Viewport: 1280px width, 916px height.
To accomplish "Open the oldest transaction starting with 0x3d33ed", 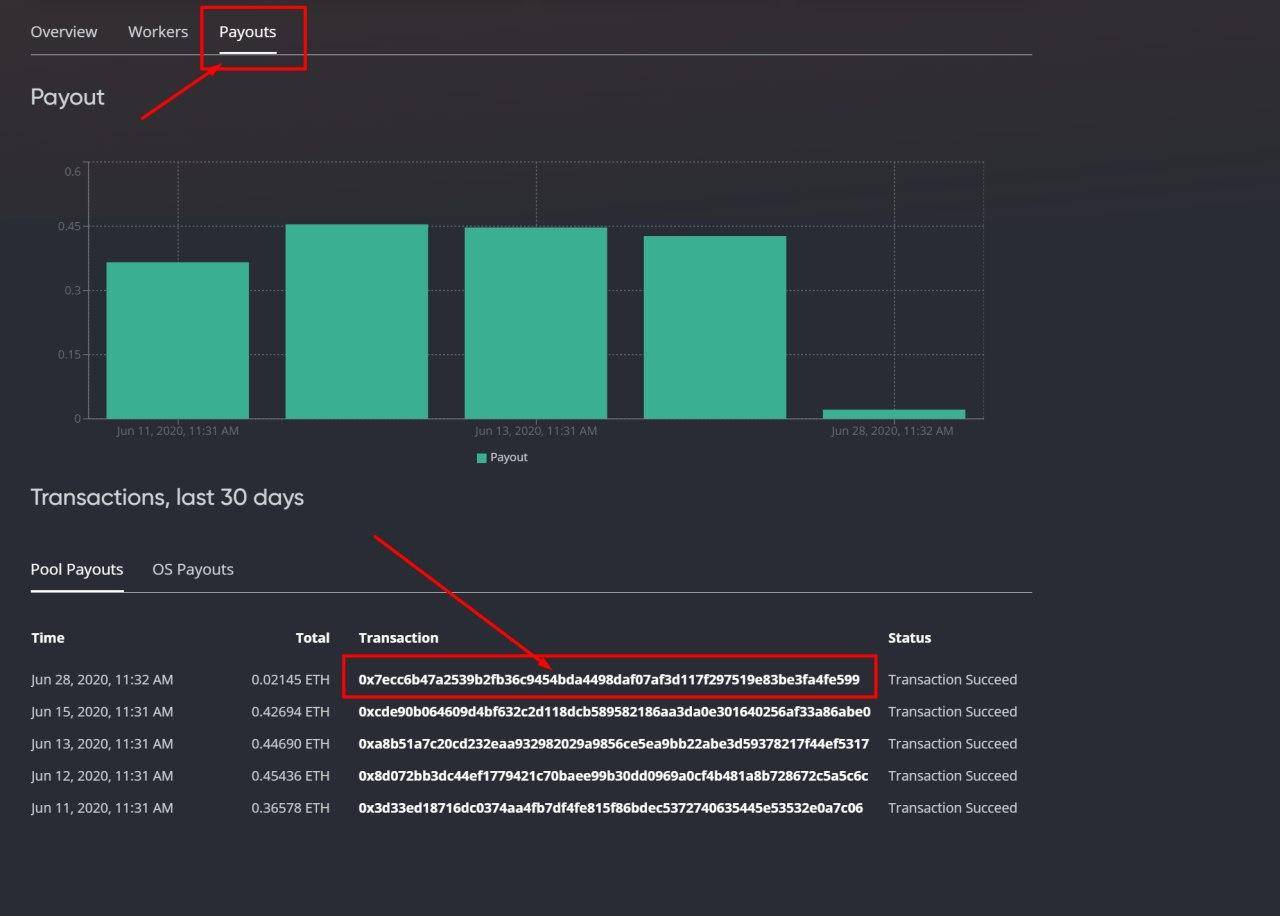I will (610, 807).
